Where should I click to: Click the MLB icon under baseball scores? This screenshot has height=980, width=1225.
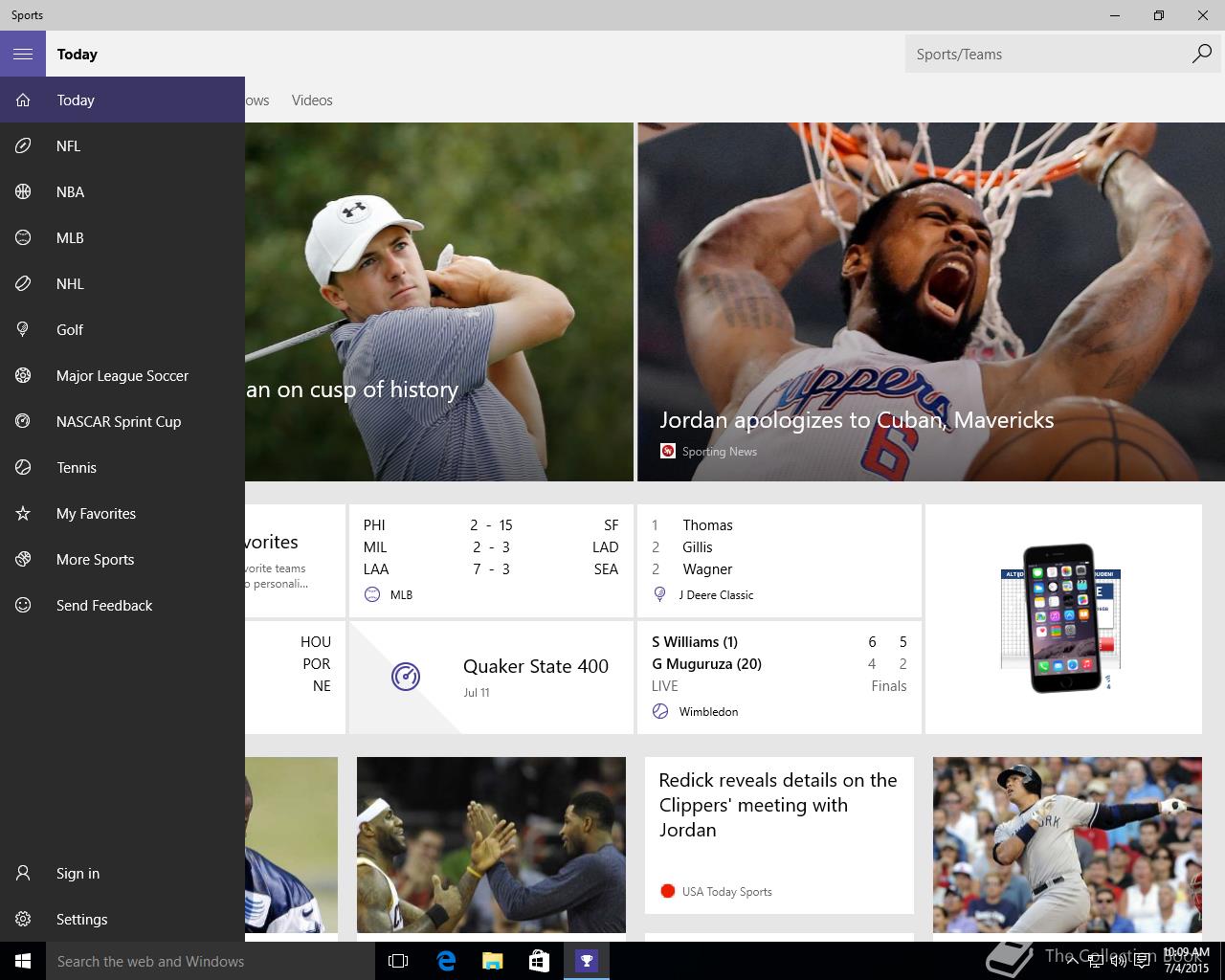pyautogui.click(x=372, y=594)
